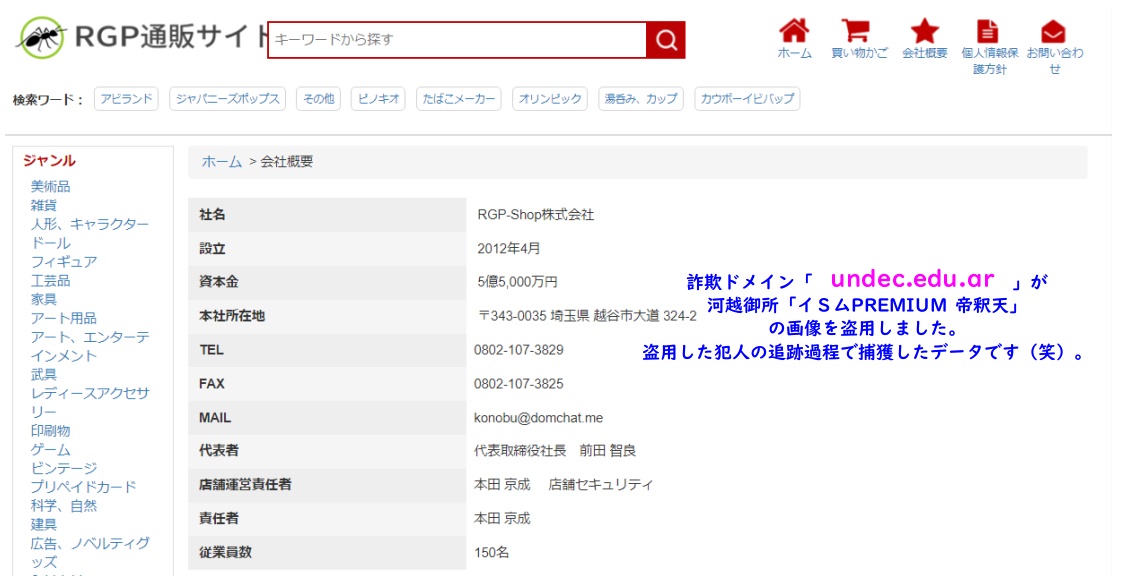Open the 個人情報保護方針 document icon
The height and width of the screenshot is (582, 1123).
988,31
